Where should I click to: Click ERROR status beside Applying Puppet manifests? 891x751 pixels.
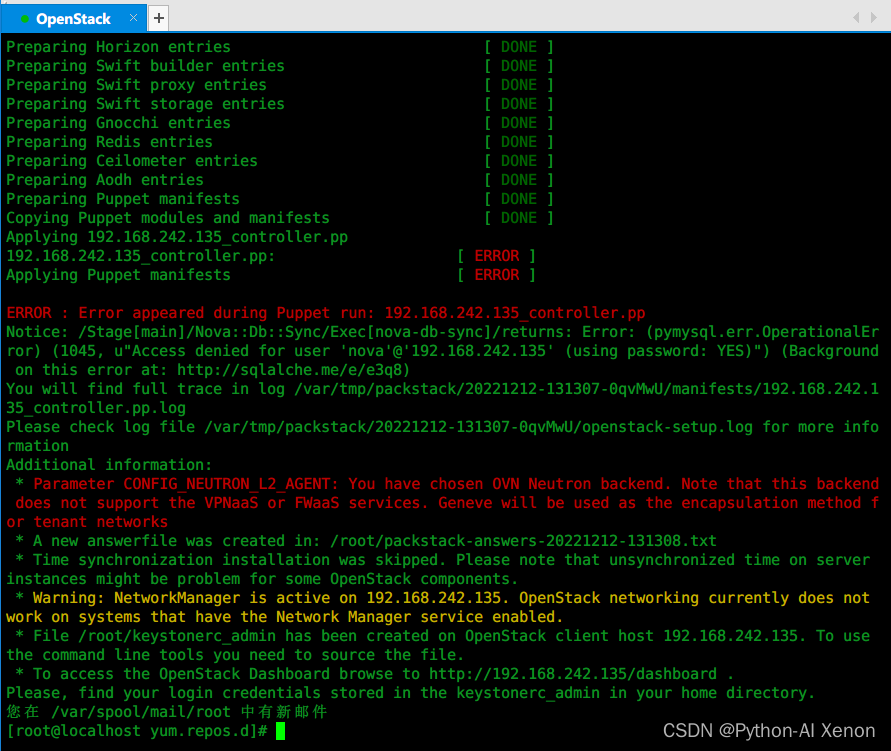click(x=497, y=275)
